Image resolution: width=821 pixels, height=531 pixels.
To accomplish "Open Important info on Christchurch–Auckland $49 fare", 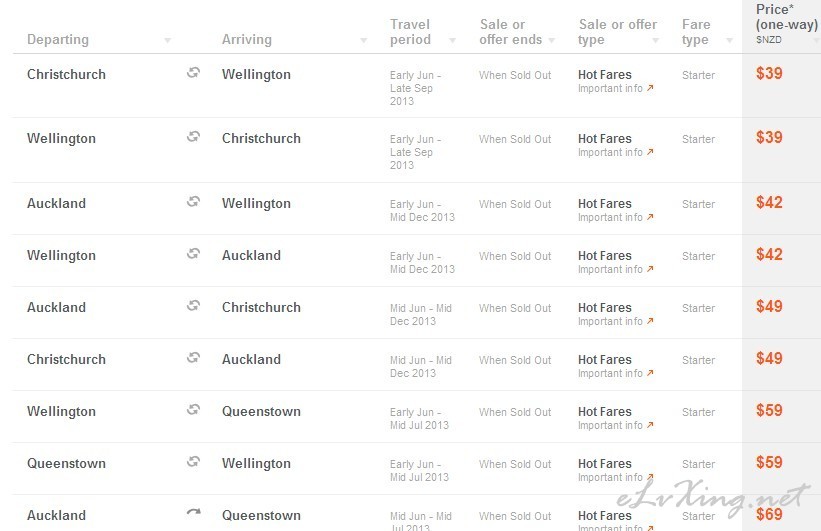I will [616, 373].
